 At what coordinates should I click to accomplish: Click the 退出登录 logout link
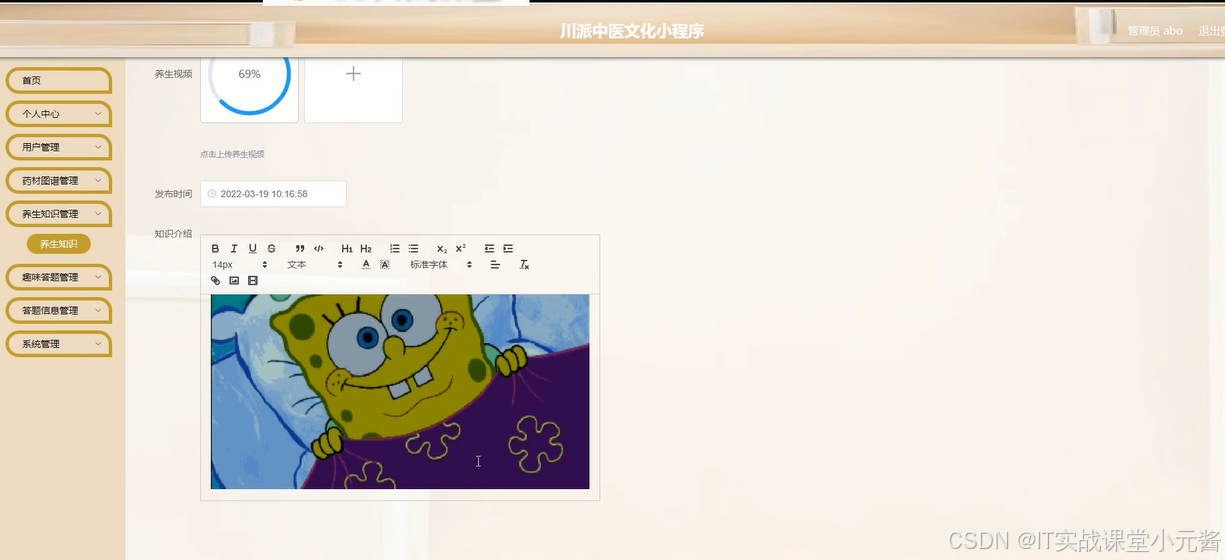pyautogui.click(x=1211, y=31)
